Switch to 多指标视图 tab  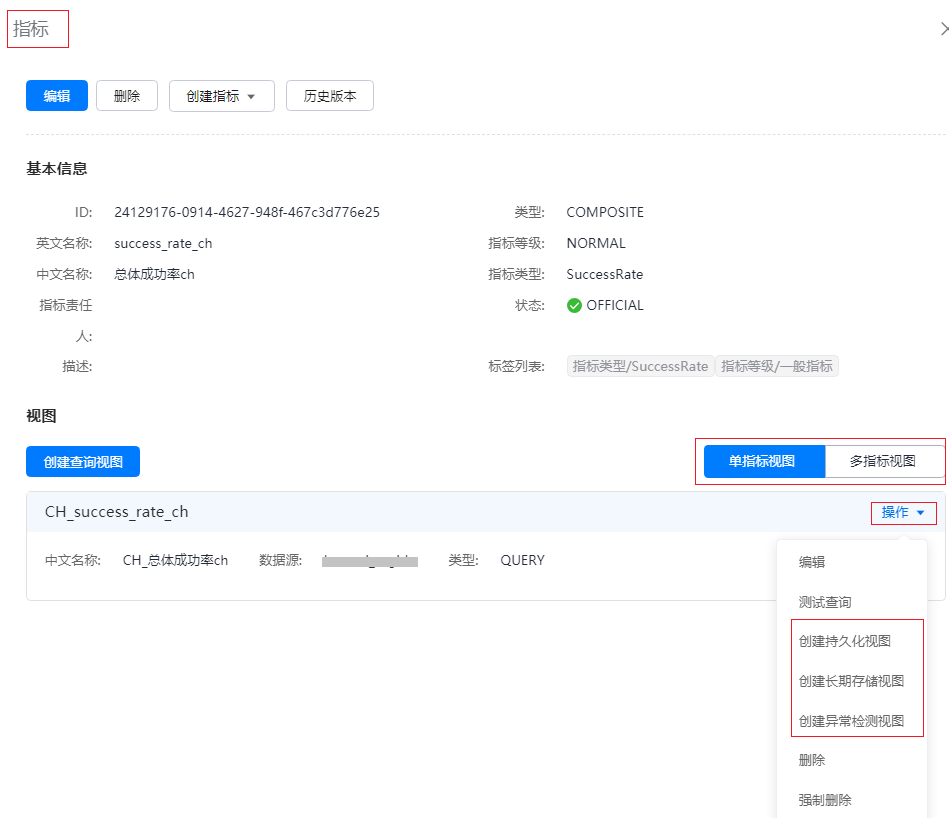[883, 461]
